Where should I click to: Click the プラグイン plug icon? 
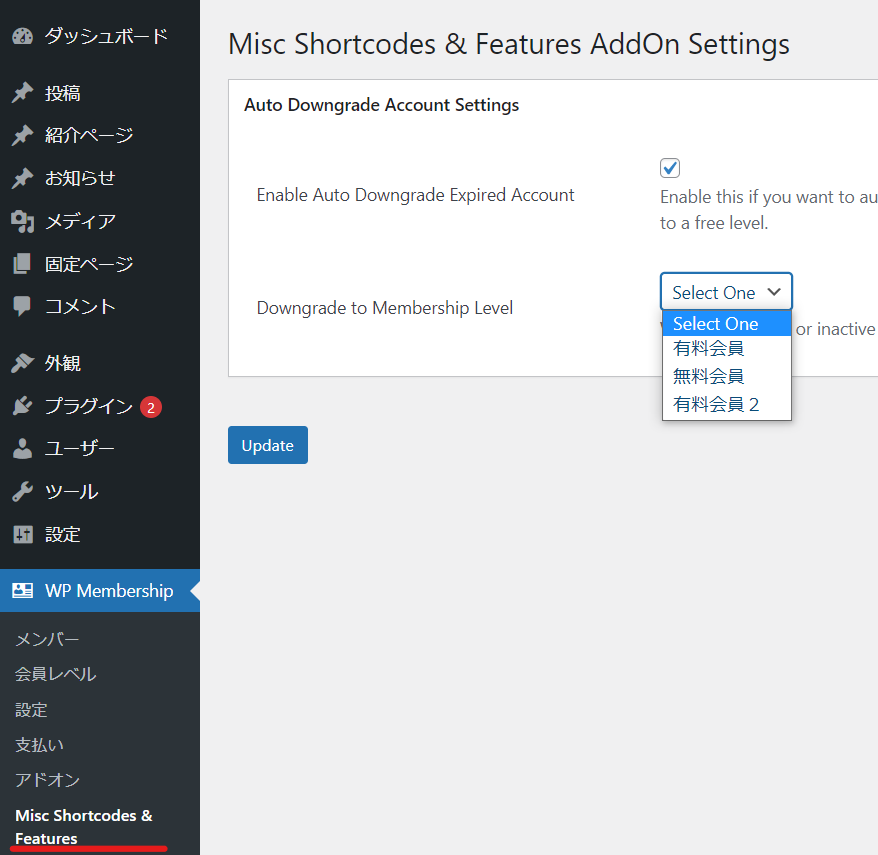point(23,406)
